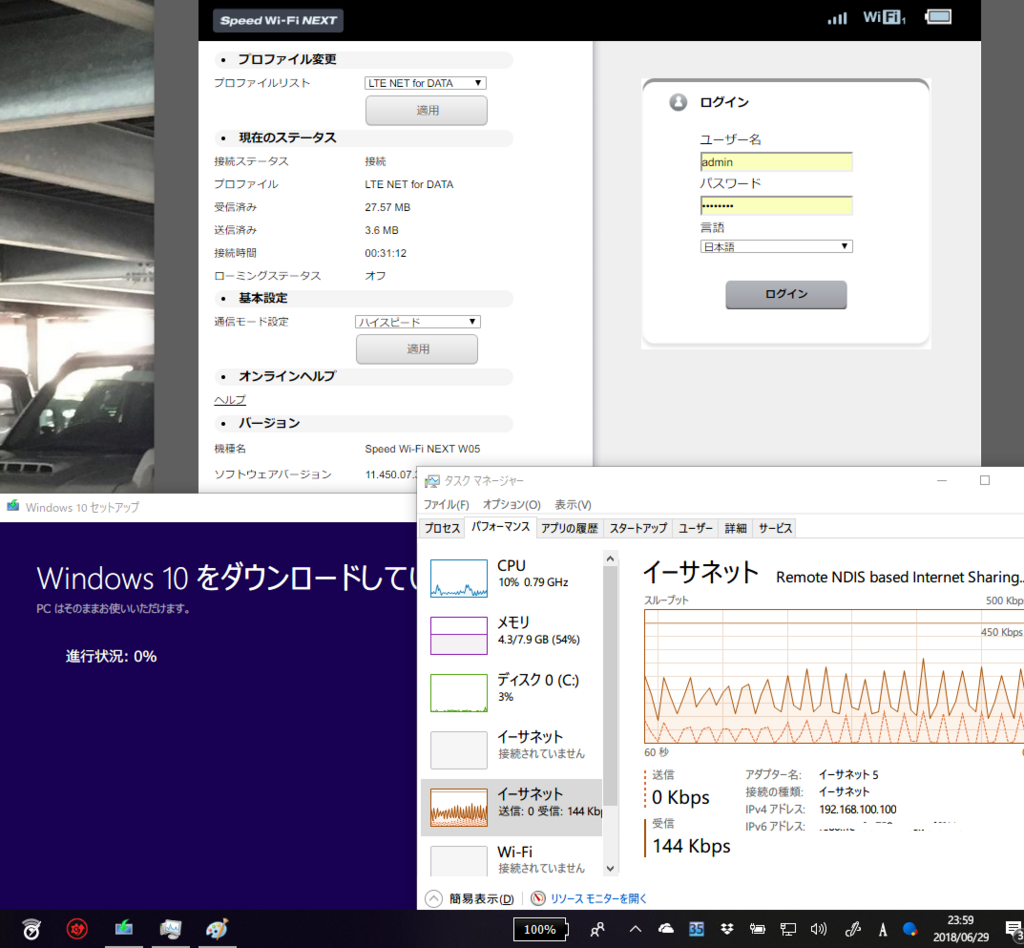Open the ヘルプ link under online help

(230, 400)
